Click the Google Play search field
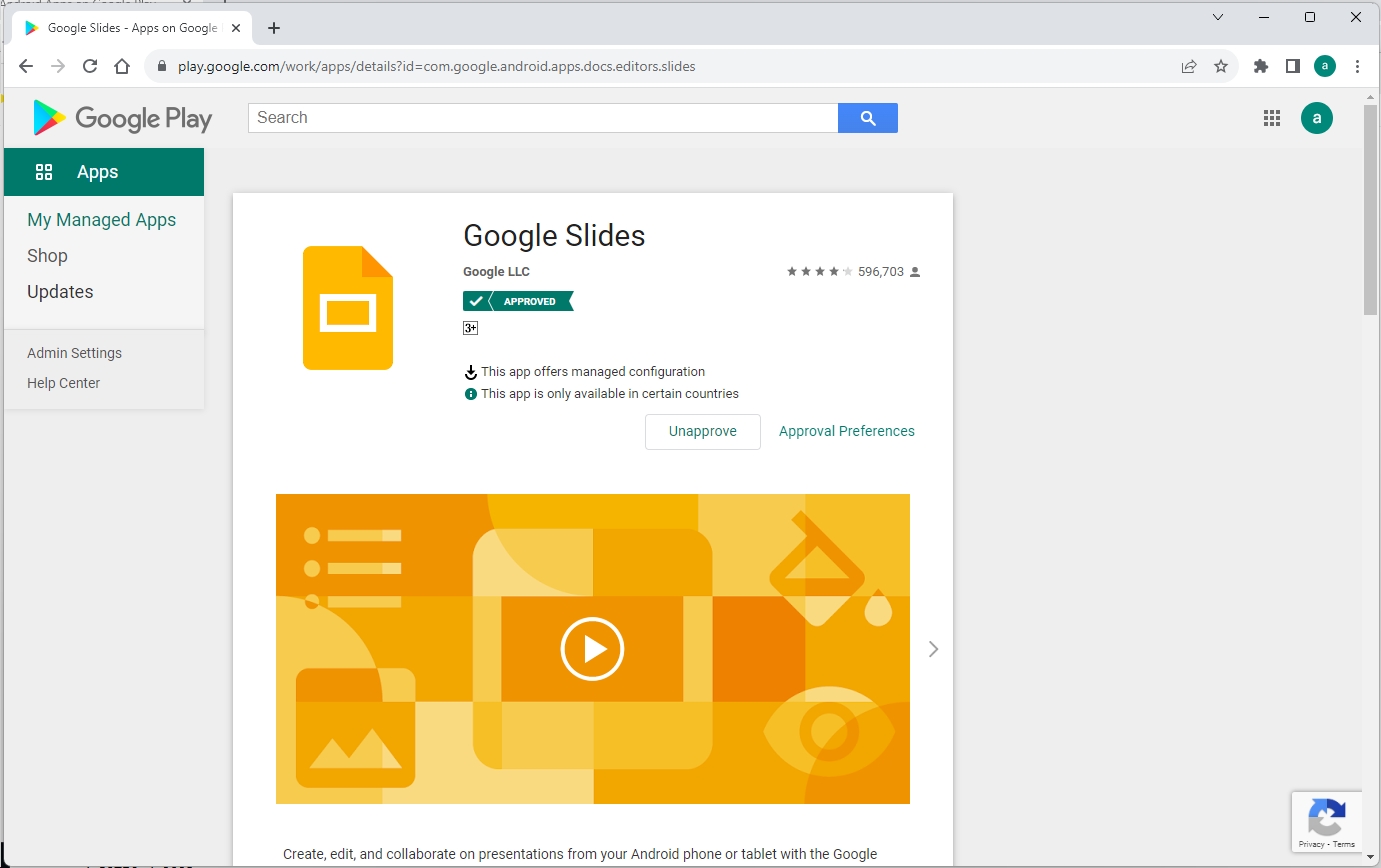Image resolution: width=1381 pixels, height=868 pixels. click(542, 118)
